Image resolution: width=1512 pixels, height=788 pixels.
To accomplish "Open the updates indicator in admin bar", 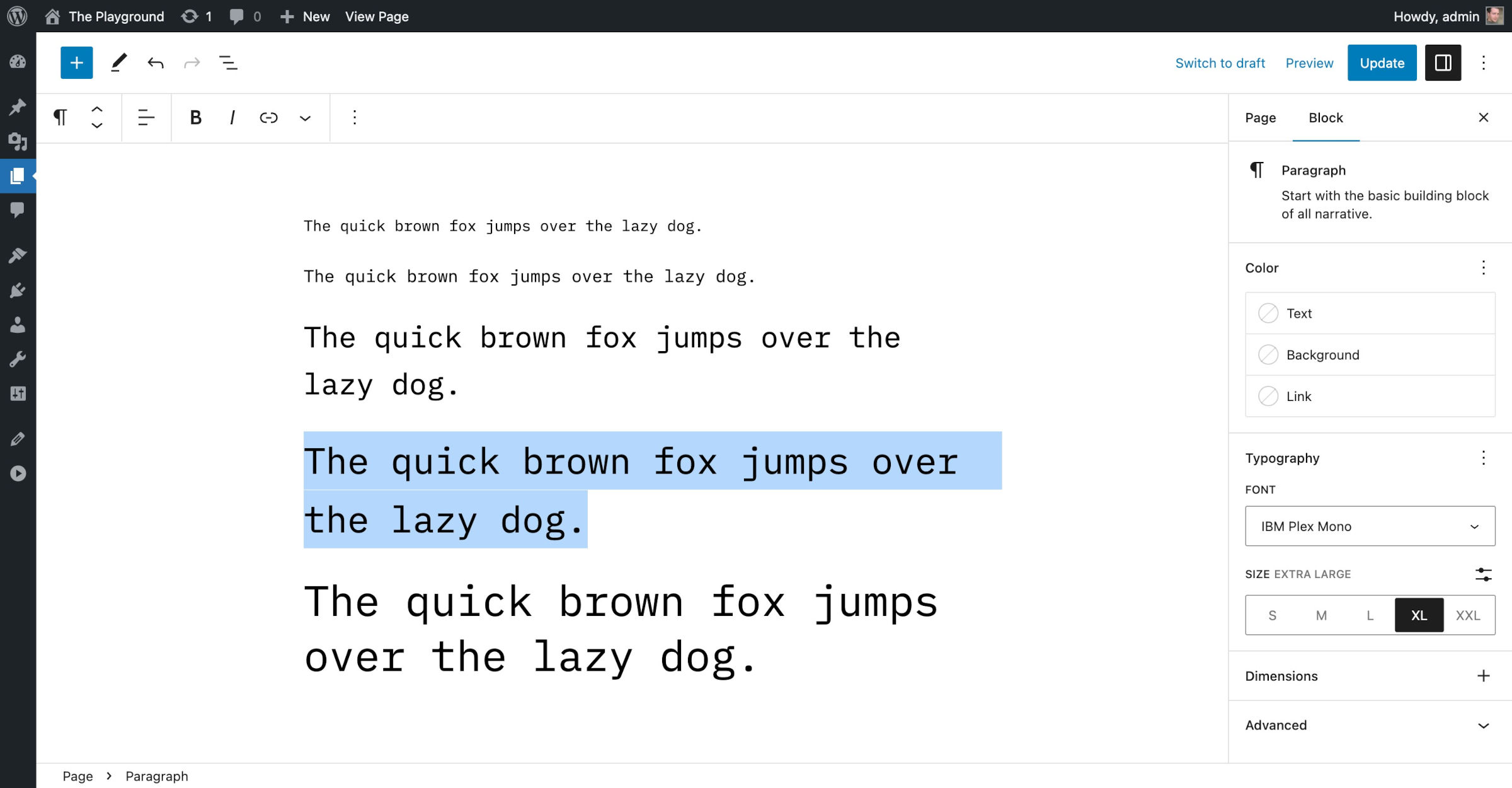I will [x=197, y=16].
